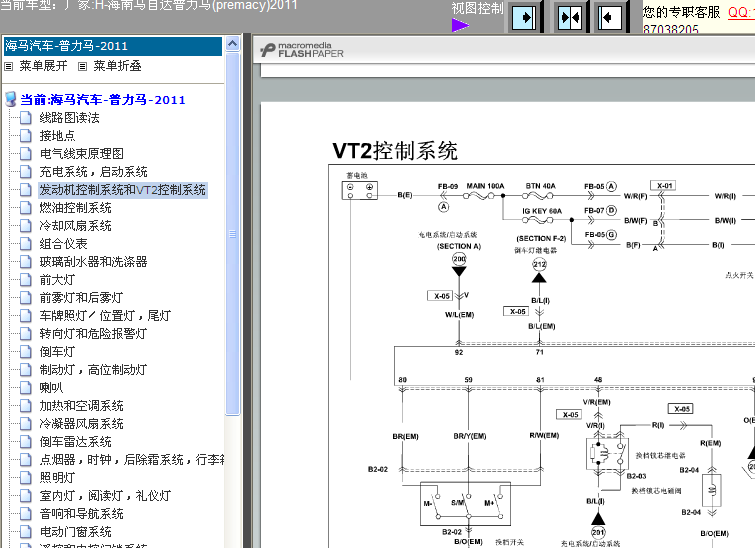Open the 前雾灯和后雾灯 tree entry
Screen dimensions: 755x548
81,298
